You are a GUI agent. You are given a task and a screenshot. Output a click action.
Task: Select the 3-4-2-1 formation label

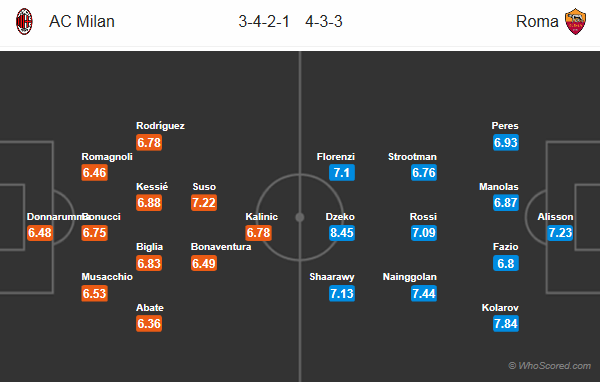click(264, 21)
